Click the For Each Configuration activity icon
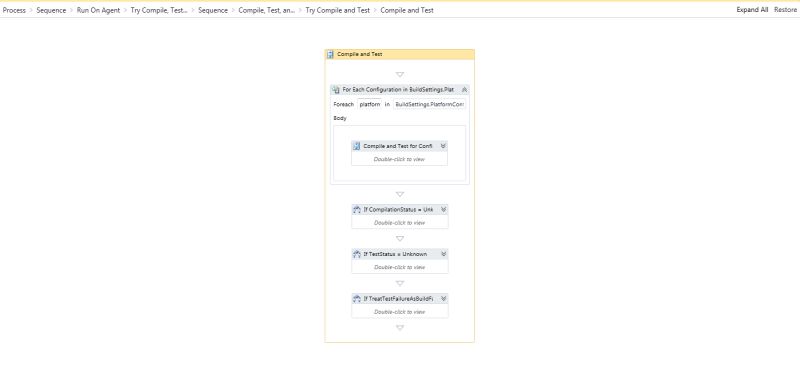This screenshot has height=376, width=800. coord(336,89)
